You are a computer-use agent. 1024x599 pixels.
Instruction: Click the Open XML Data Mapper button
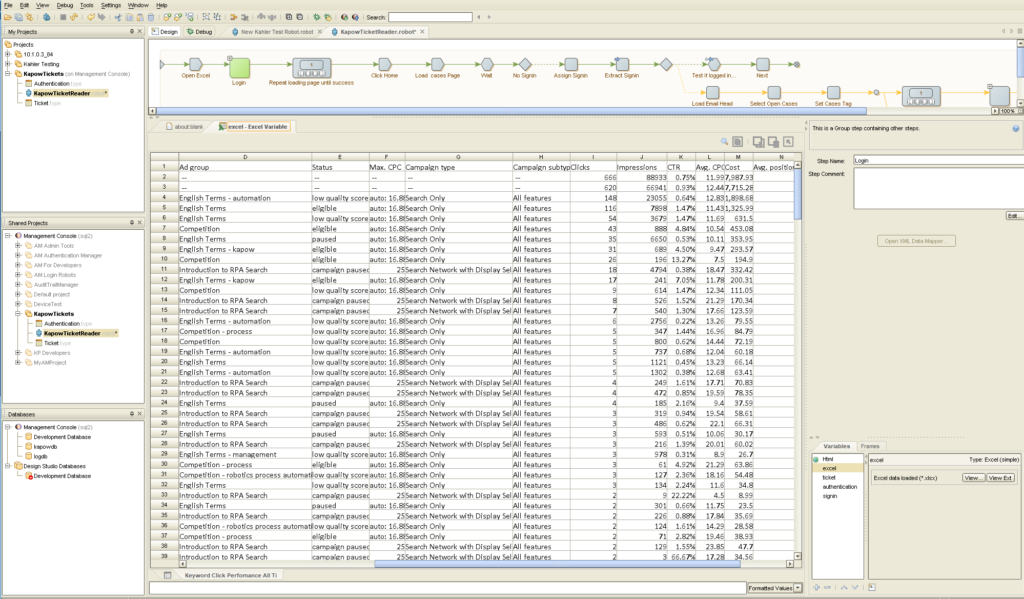[x=916, y=241]
